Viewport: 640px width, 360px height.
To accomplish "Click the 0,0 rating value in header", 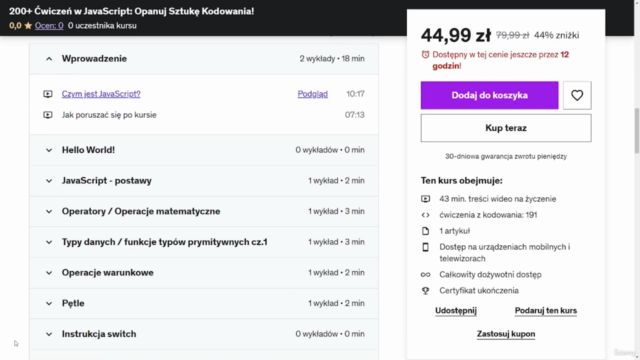I will click(x=15, y=26).
